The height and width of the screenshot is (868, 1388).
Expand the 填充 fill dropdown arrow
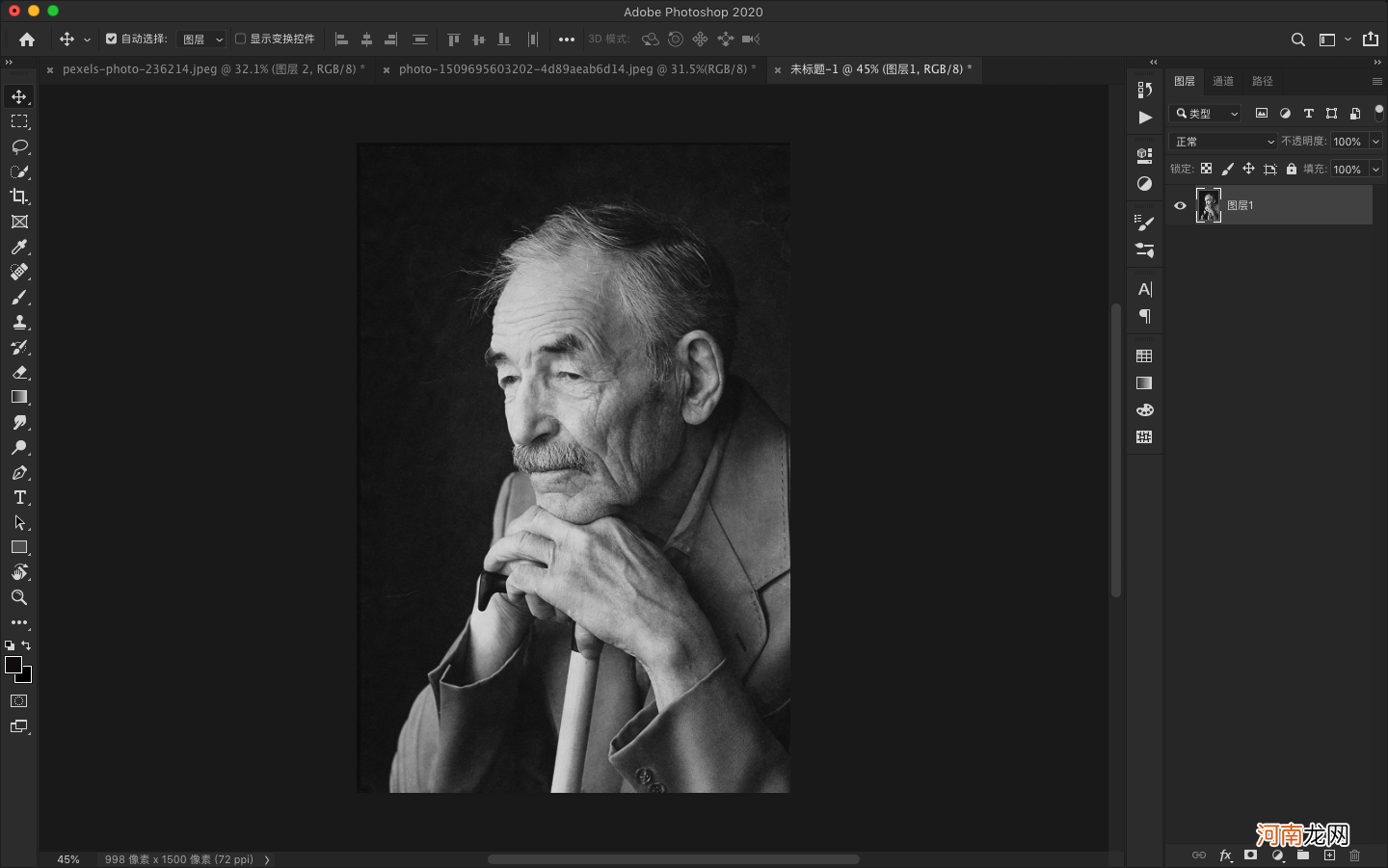[1375, 170]
